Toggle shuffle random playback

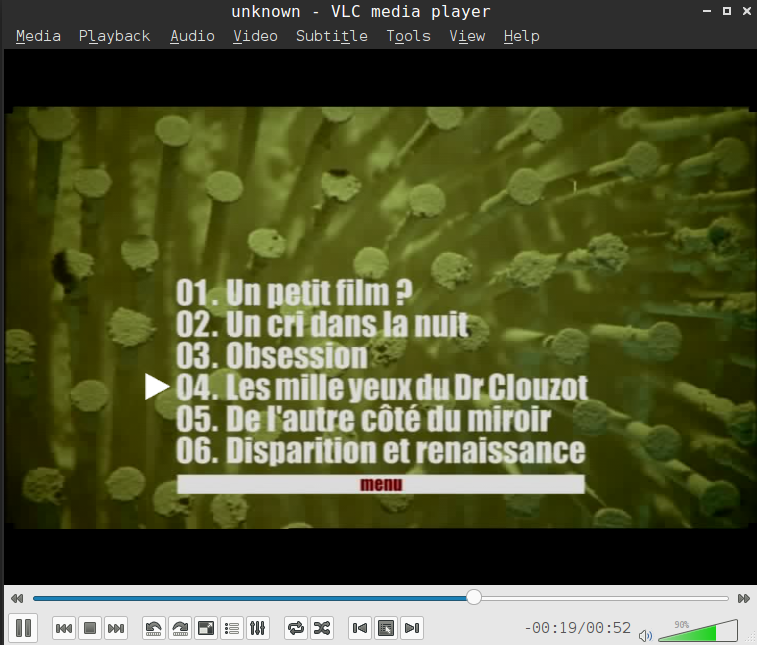click(322, 628)
